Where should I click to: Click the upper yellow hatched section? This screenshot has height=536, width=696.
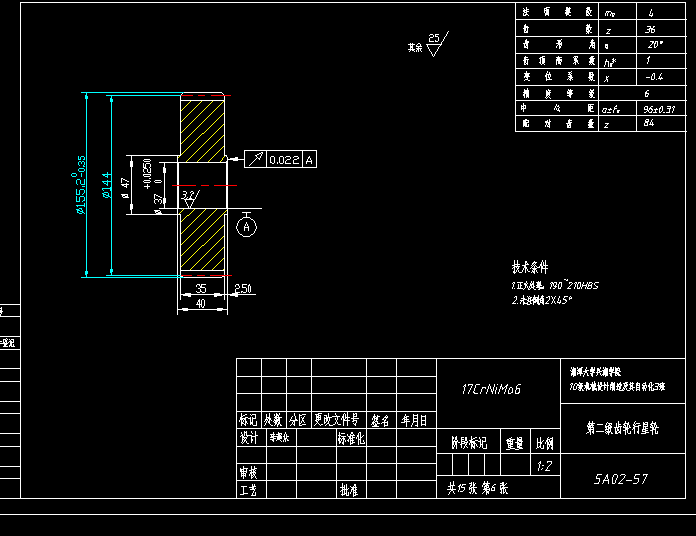click(202, 131)
